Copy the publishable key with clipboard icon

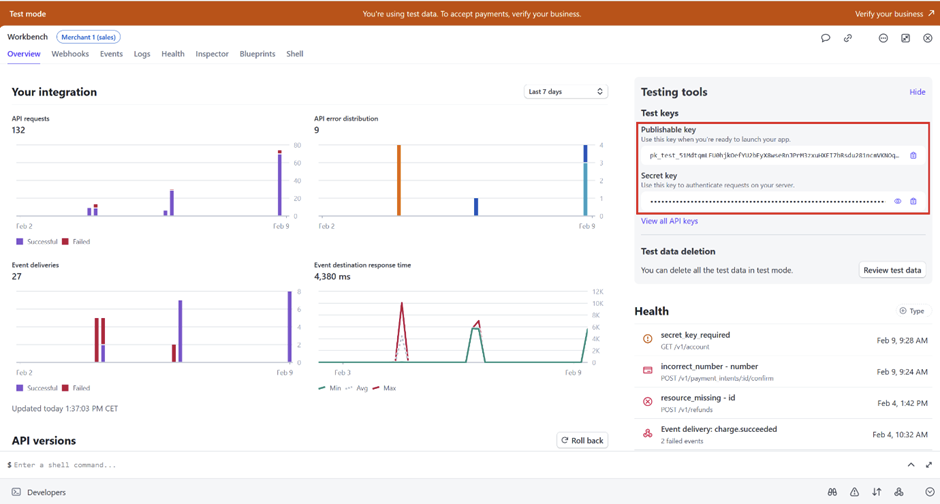point(913,156)
